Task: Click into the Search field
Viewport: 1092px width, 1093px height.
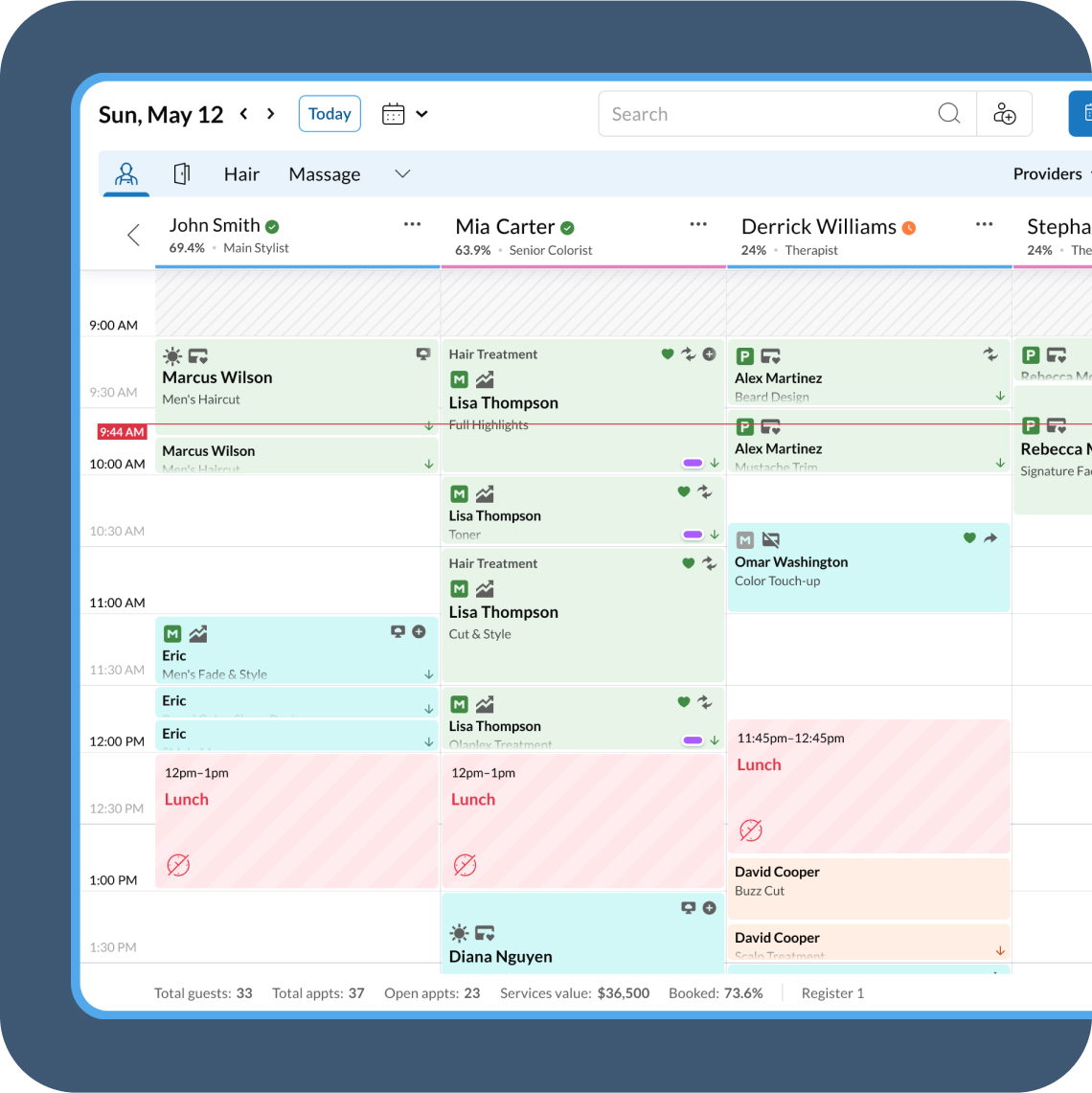Action: [766, 114]
